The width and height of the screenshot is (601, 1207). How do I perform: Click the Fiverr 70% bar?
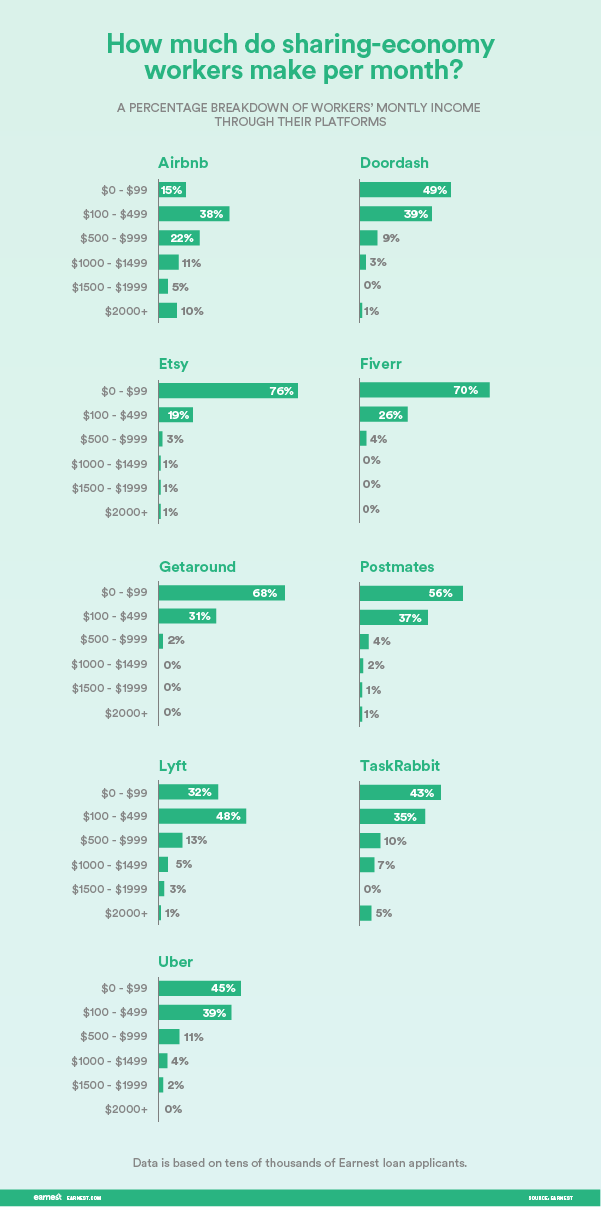[x=424, y=390]
